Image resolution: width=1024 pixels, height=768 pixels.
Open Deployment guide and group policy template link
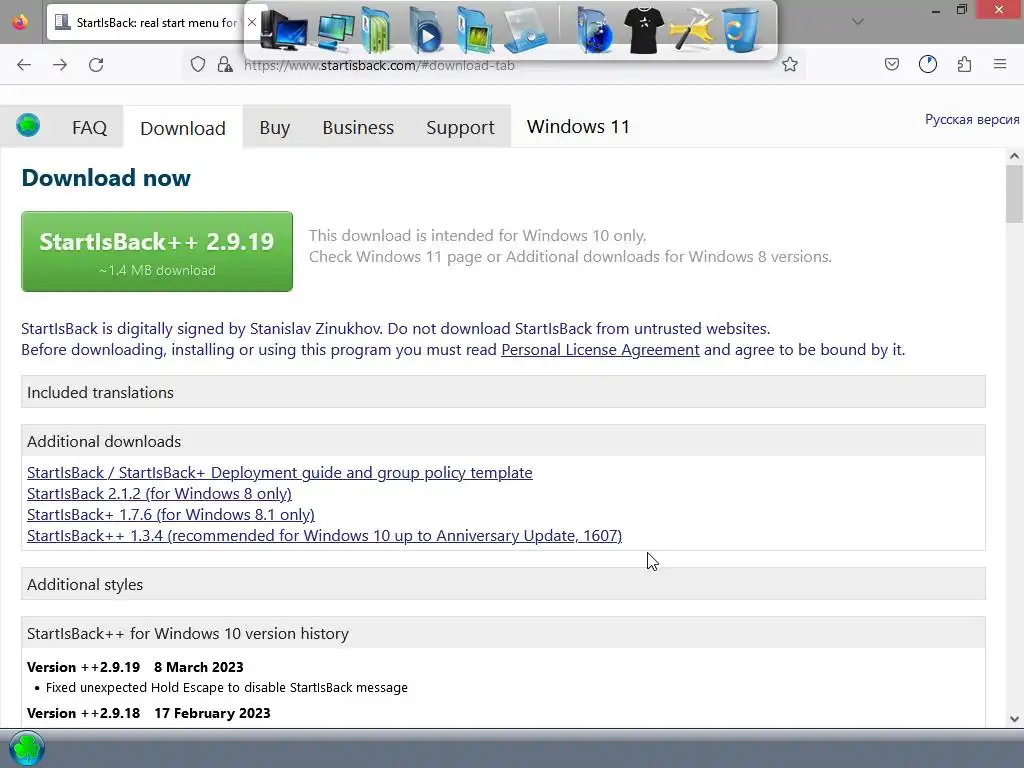point(280,472)
